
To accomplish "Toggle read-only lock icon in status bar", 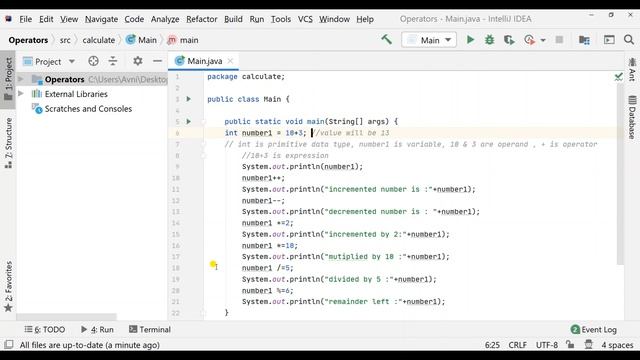I will pos(570,344).
